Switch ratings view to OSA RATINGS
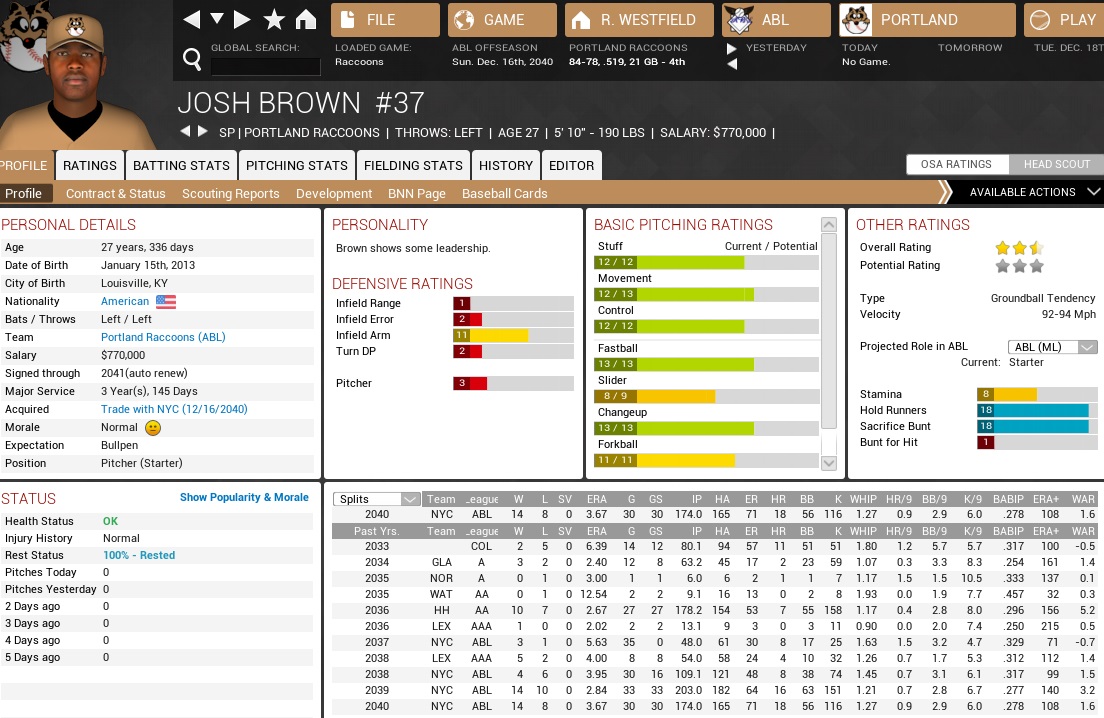This screenshot has width=1104, height=718. (x=956, y=165)
